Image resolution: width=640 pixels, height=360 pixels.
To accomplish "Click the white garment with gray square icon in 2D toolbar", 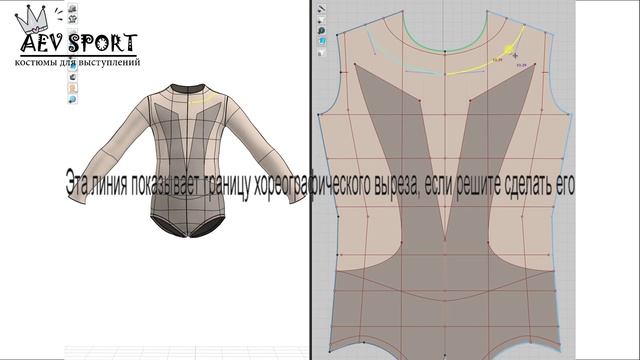I will click(x=322, y=52).
